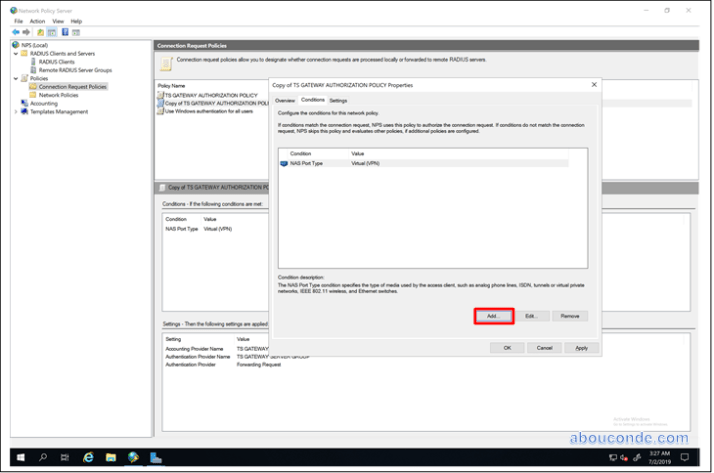Select the NAS Port Type condition icon
Screen dimensions: 714x473
pyautogui.click(x=284, y=162)
